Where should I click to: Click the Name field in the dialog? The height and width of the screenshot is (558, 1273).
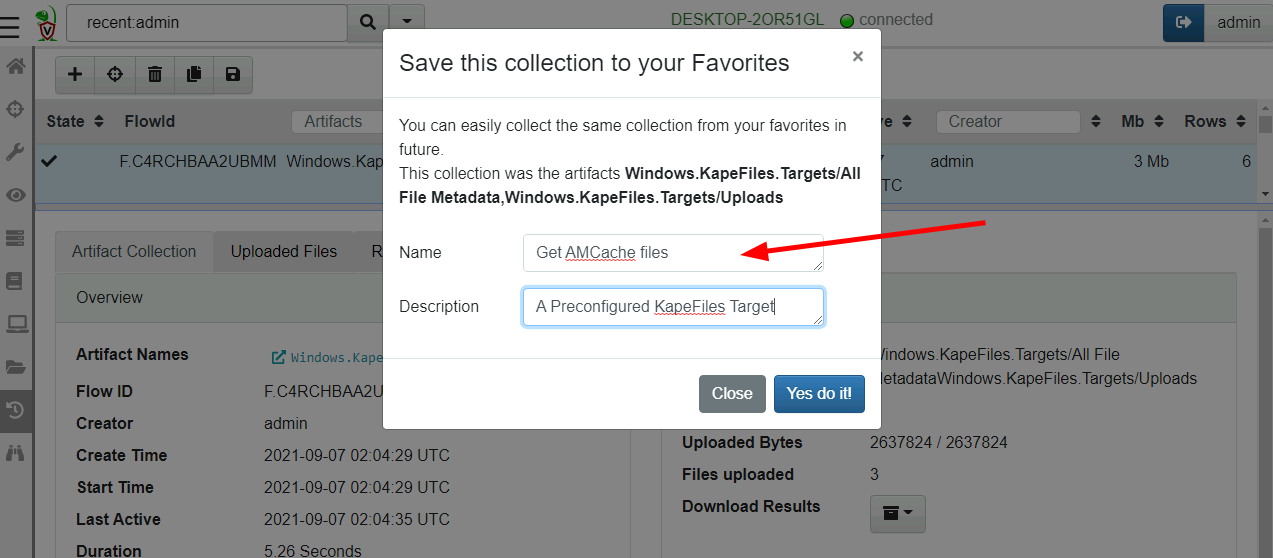coord(673,253)
